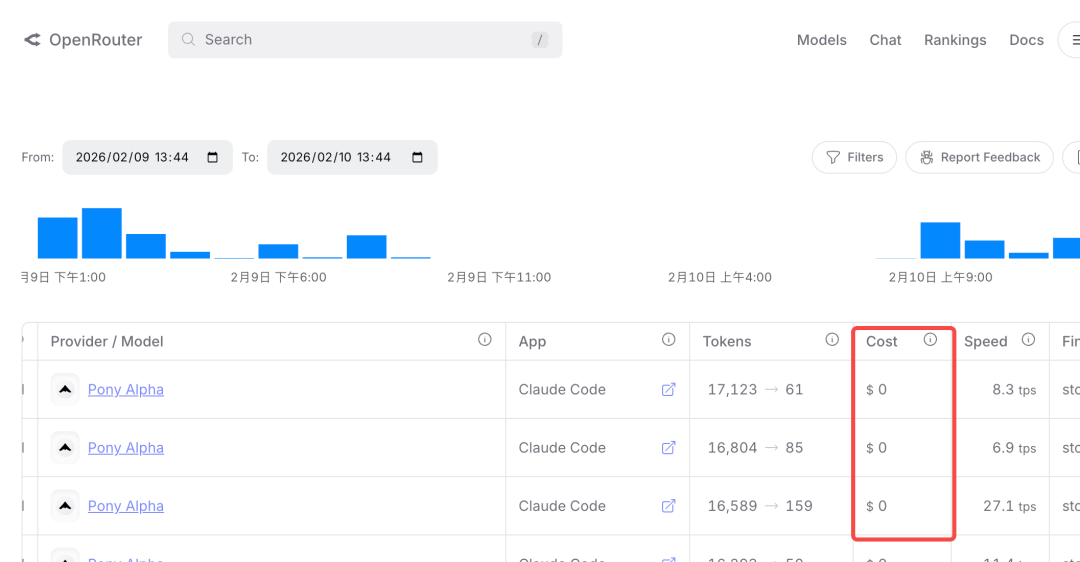Click the search magnifier icon
Viewport: 1080px width, 562px height.
pyautogui.click(x=188, y=40)
